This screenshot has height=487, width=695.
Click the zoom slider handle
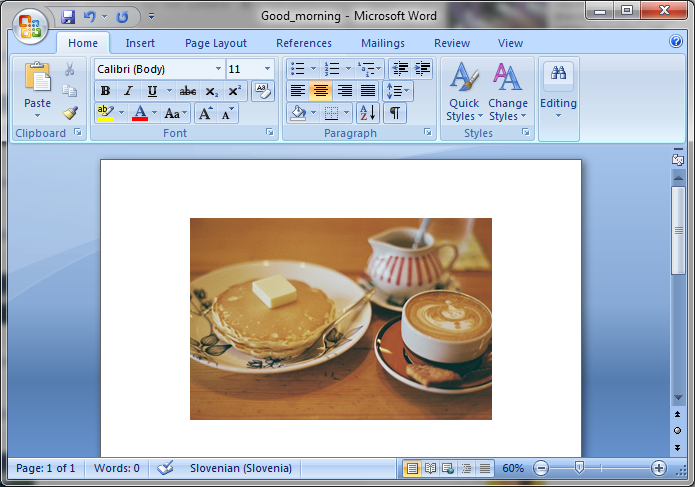[579, 468]
